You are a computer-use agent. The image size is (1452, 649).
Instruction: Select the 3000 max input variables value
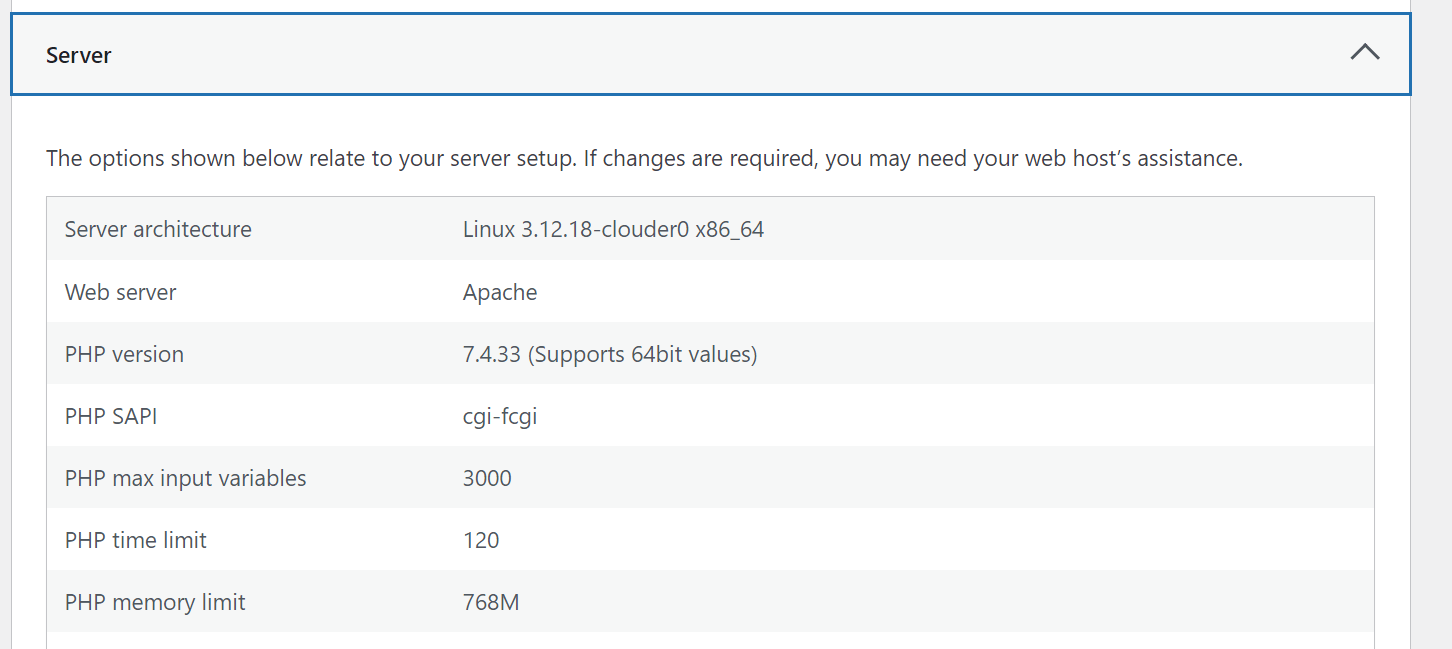coord(487,478)
